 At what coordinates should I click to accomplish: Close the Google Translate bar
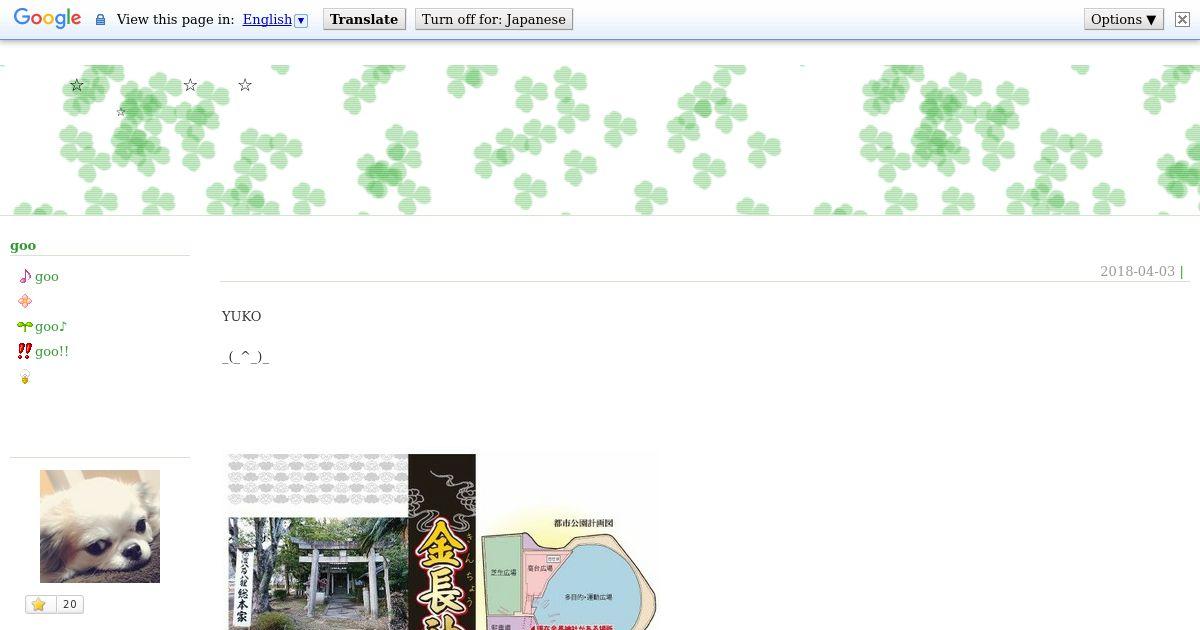click(x=1182, y=19)
